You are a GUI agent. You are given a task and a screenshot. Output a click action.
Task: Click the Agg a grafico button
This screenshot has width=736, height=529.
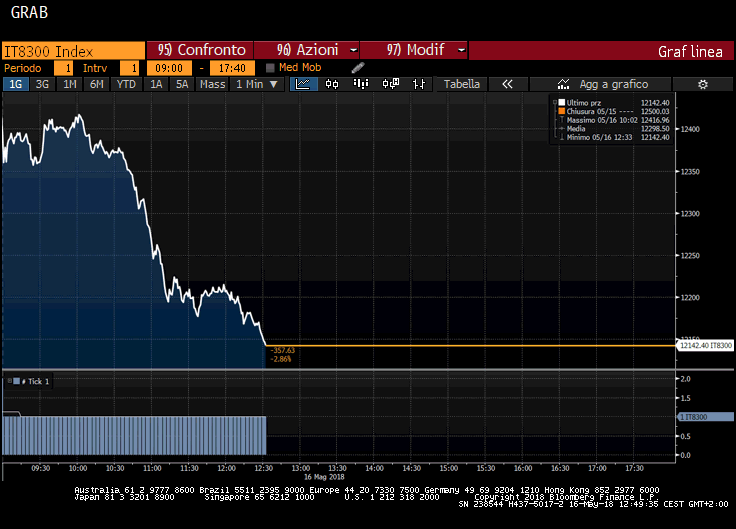(x=600, y=84)
